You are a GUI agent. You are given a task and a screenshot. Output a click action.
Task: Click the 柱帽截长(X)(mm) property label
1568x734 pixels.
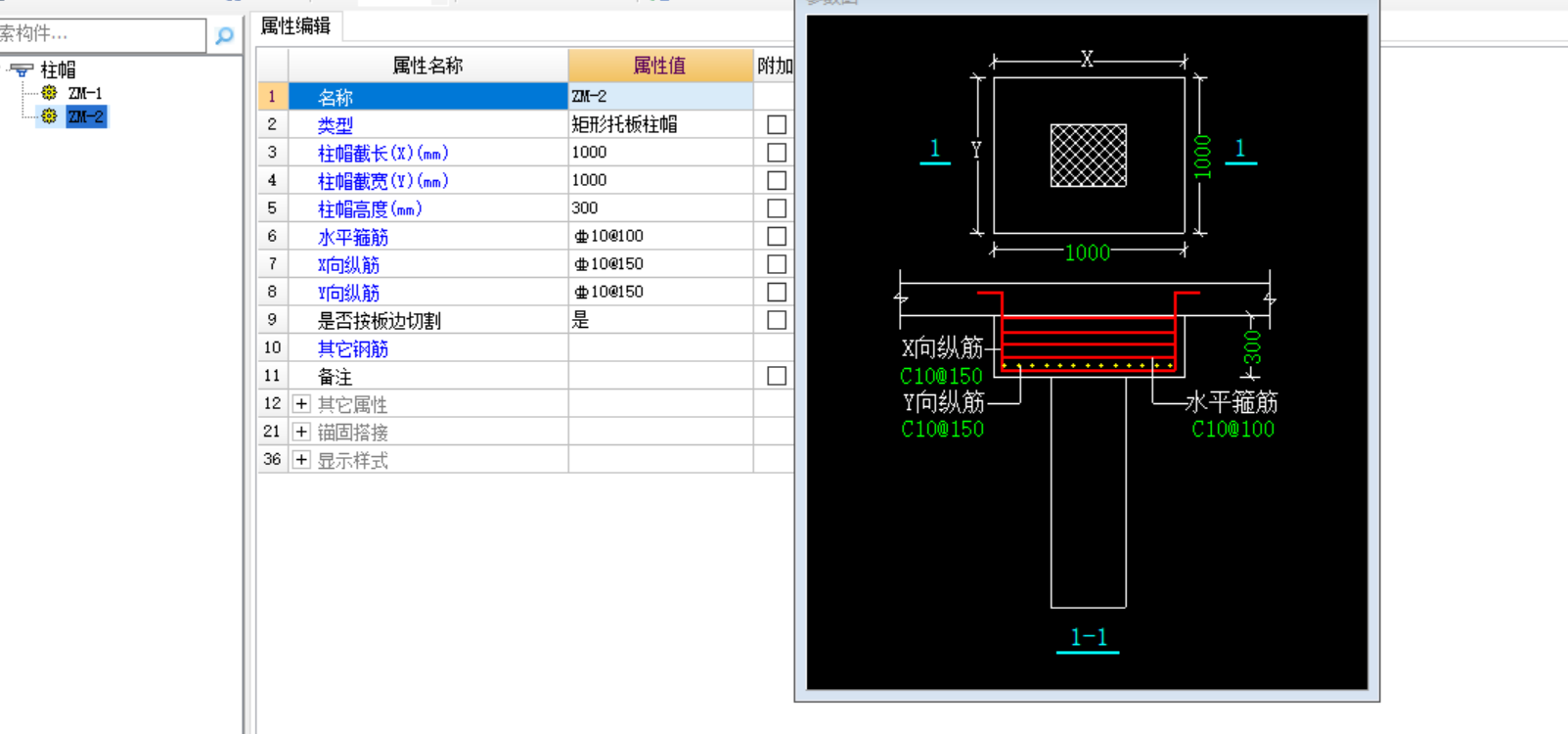tap(383, 153)
